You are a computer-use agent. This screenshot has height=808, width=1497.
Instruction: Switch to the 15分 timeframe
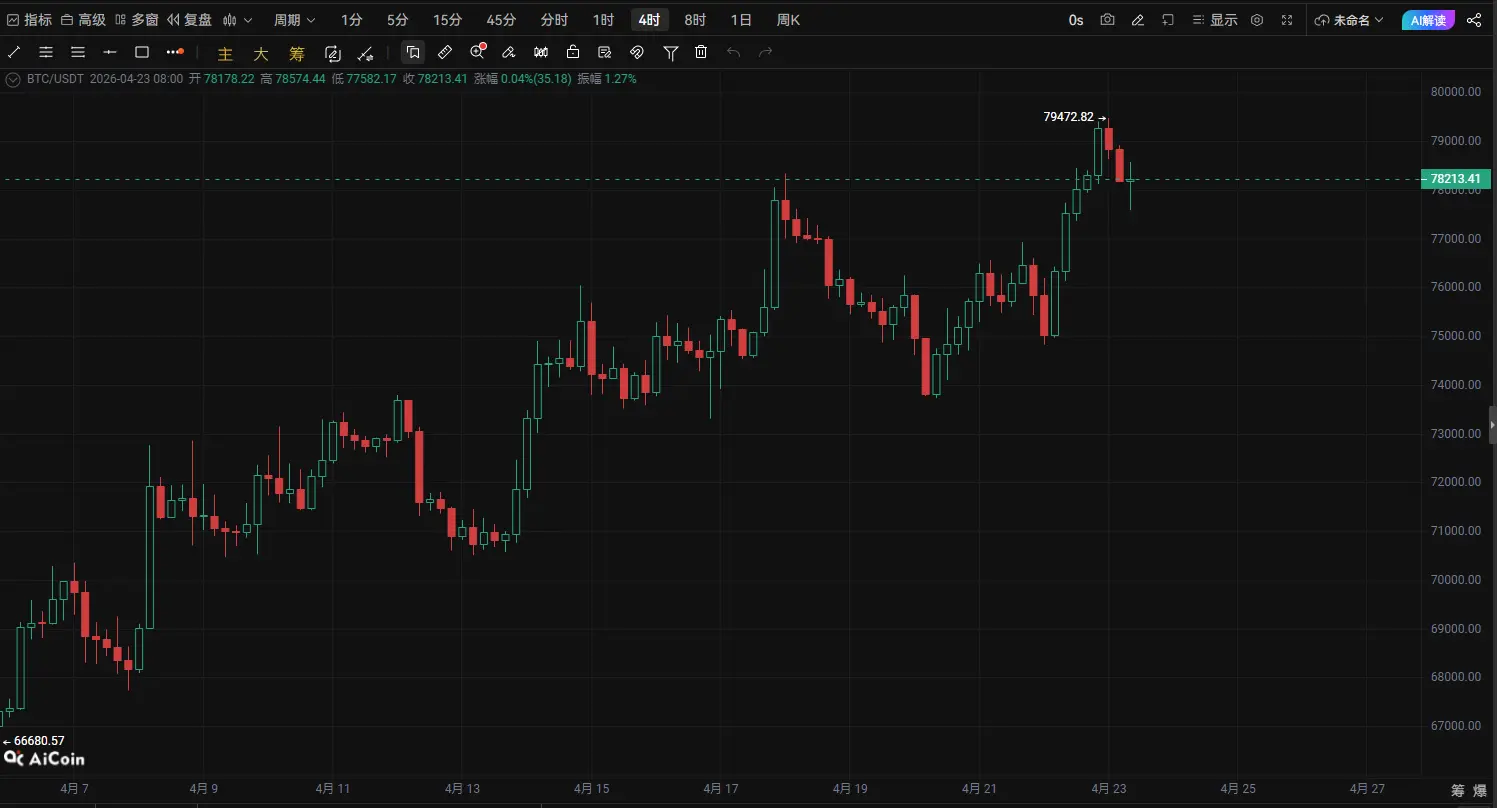[448, 20]
